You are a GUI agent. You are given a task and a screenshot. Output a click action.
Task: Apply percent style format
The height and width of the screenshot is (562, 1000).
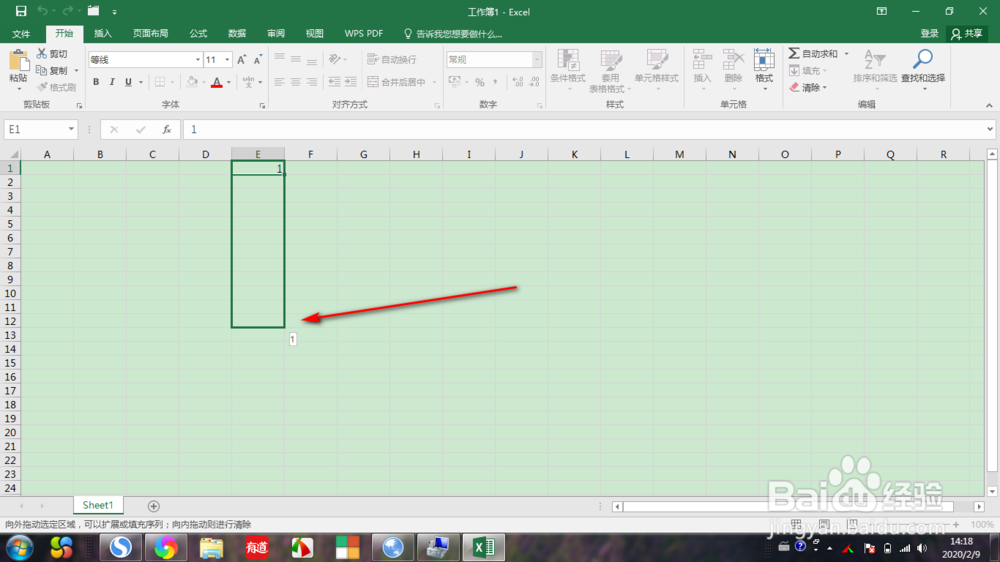tap(480, 82)
